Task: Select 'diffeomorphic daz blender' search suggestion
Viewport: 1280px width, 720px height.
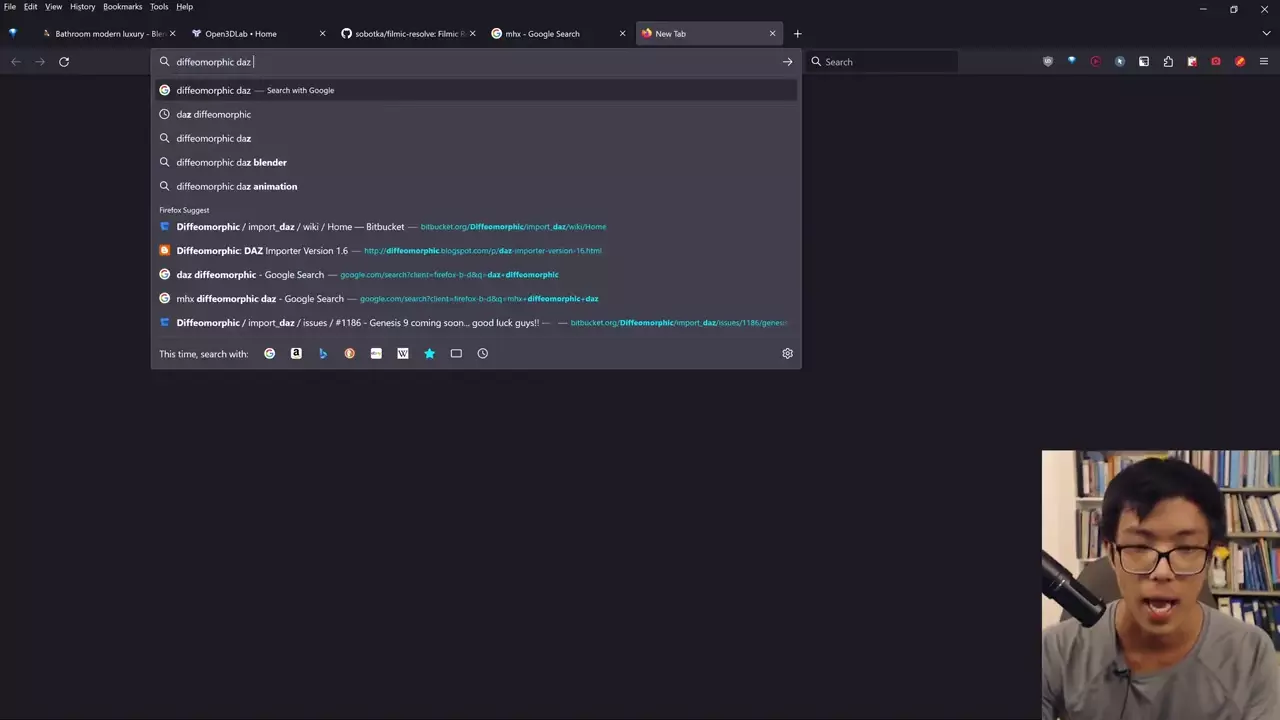Action: 231,162
